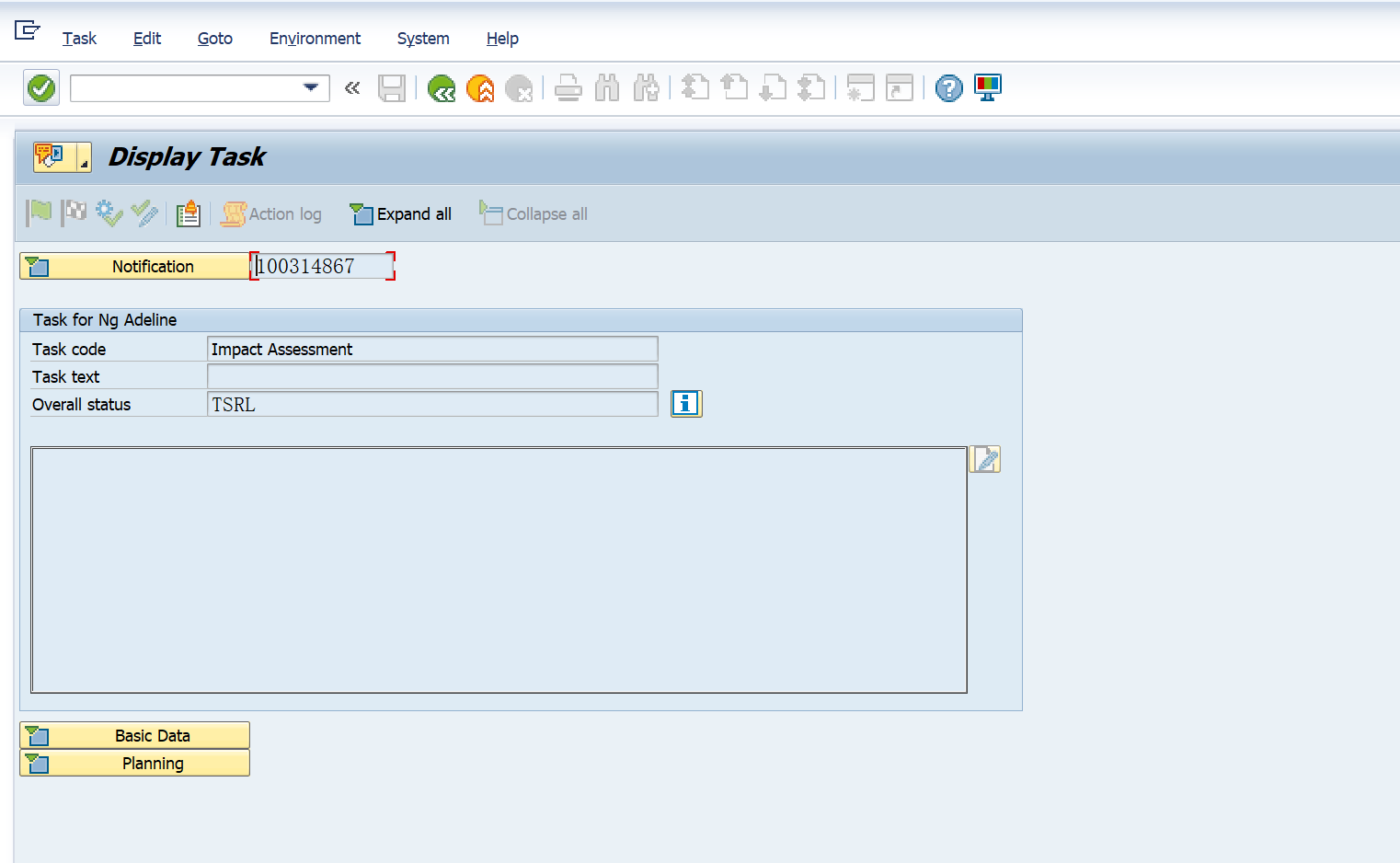Click the First Page navigation icon
Viewport: 1400px width, 863px height.
(x=695, y=88)
